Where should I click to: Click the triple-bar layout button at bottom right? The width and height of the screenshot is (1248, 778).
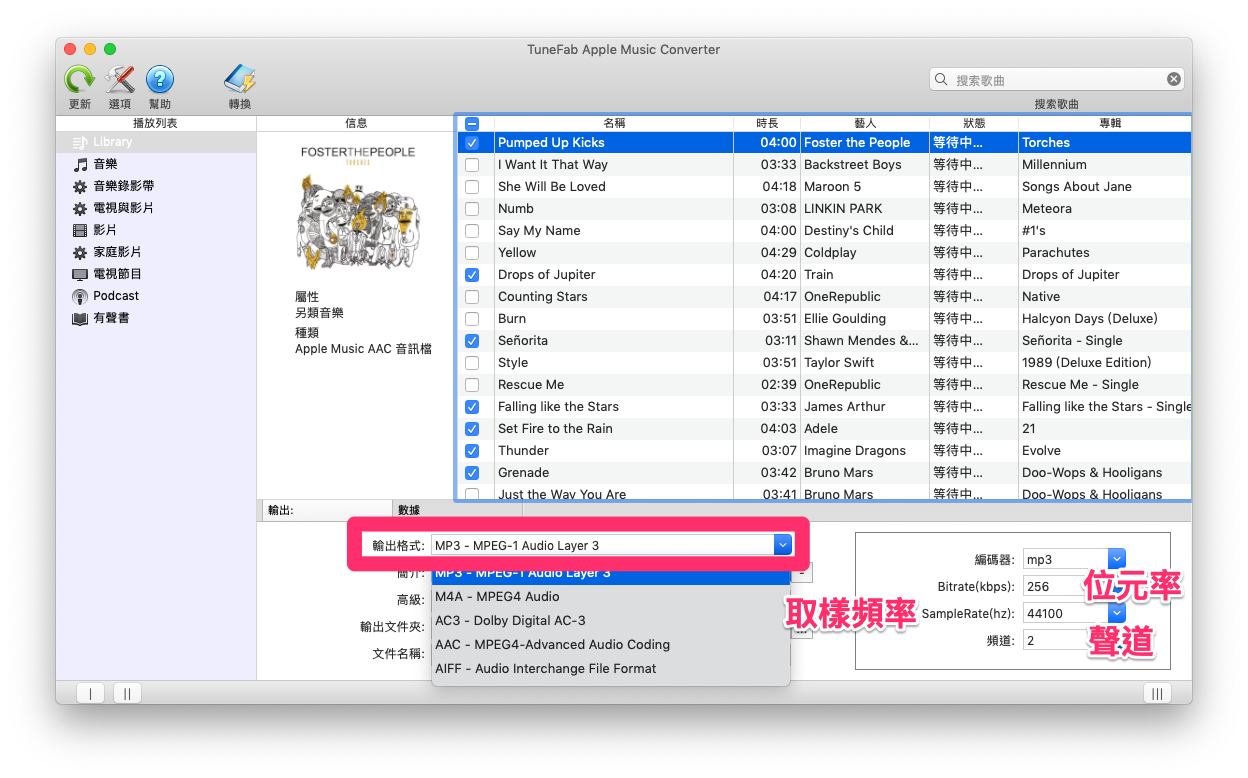click(x=1157, y=693)
